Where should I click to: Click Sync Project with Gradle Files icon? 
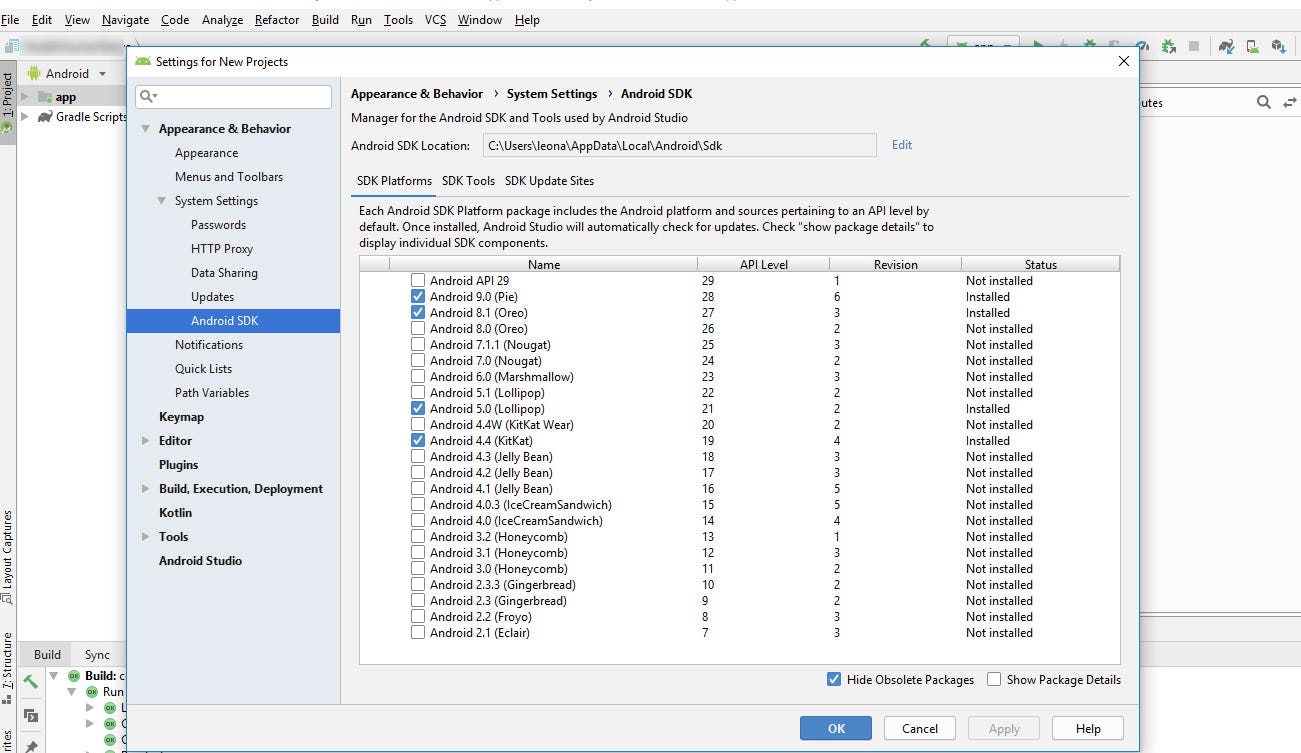(x=1226, y=46)
